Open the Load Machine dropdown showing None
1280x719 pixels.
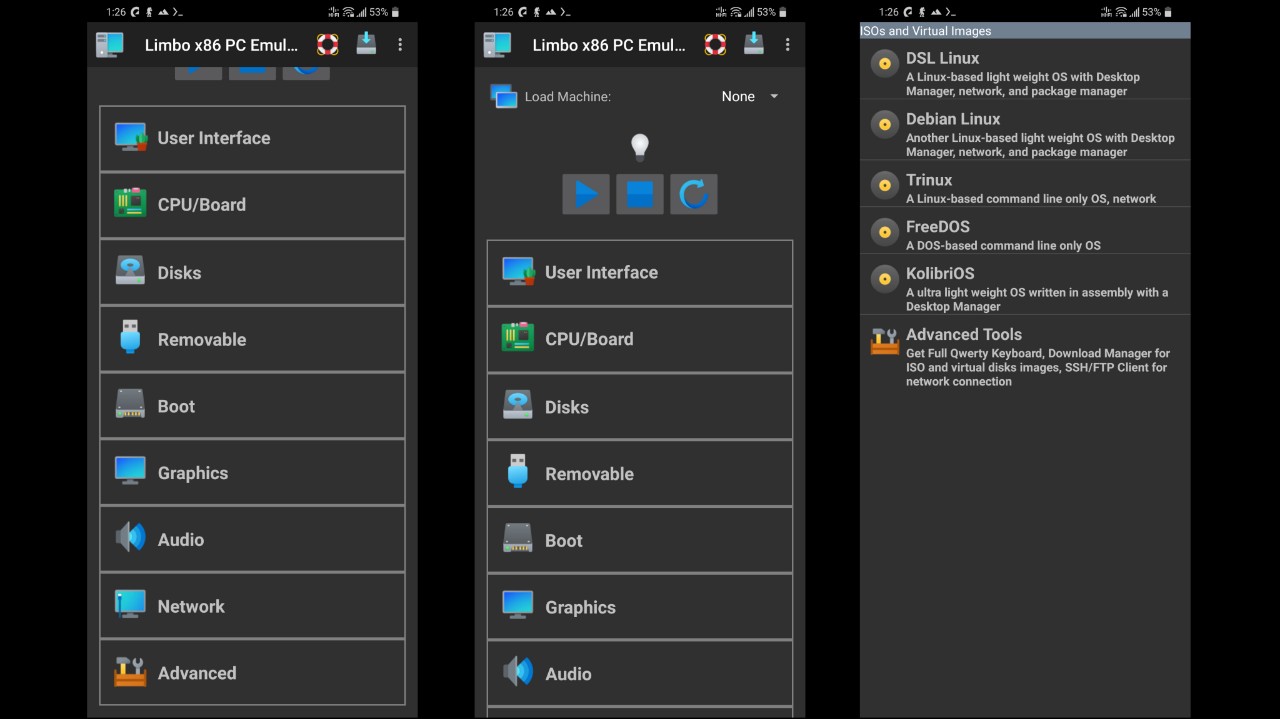pyautogui.click(x=750, y=97)
